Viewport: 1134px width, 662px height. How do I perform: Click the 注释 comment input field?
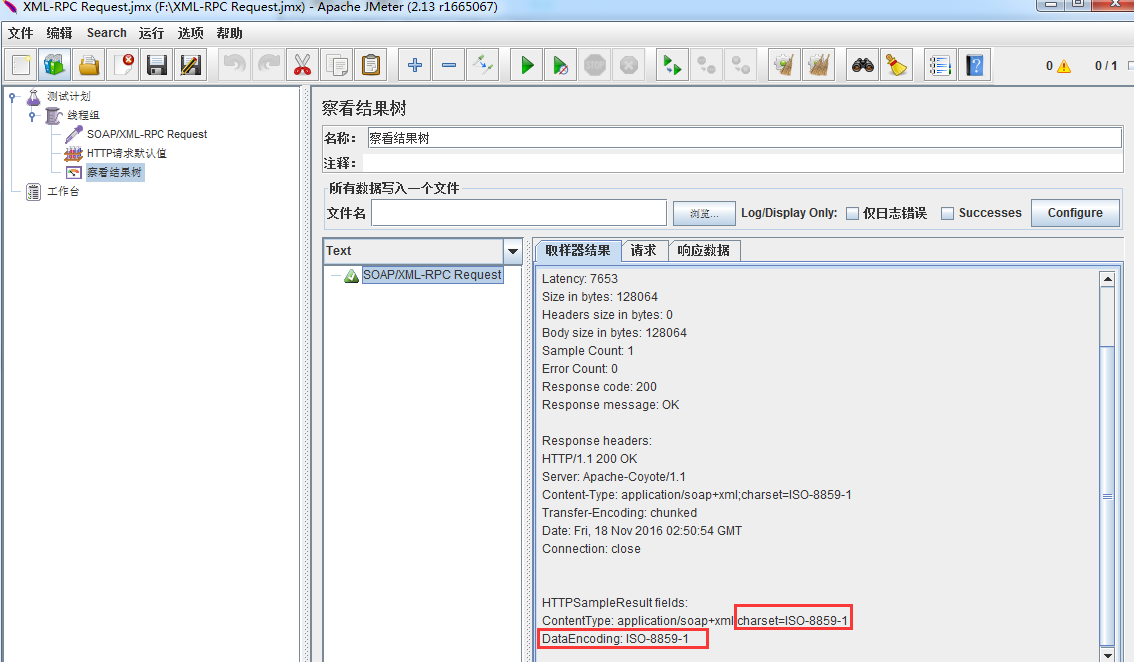pos(741,164)
